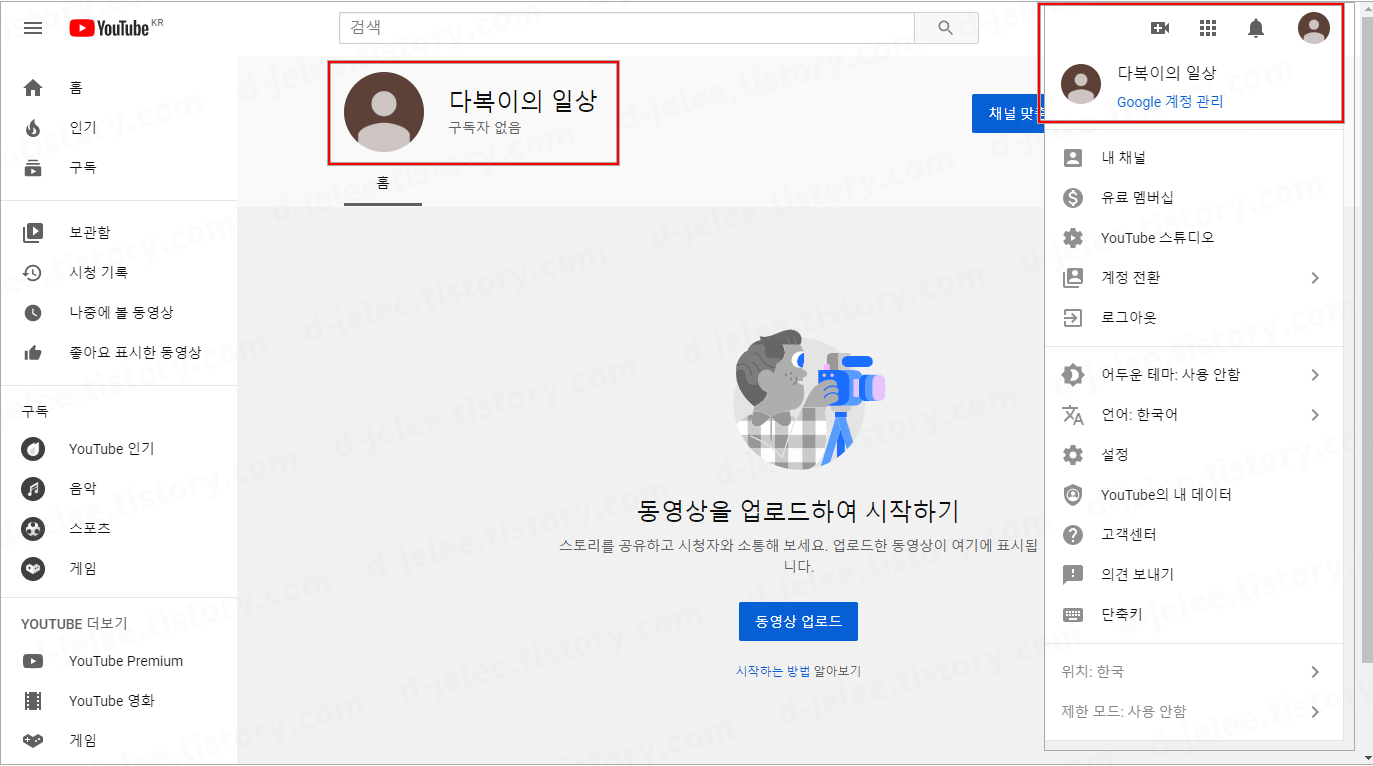Go to 홈 in the sidebar
Viewport: 1373px width, 766px height.
tap(119, 88)
